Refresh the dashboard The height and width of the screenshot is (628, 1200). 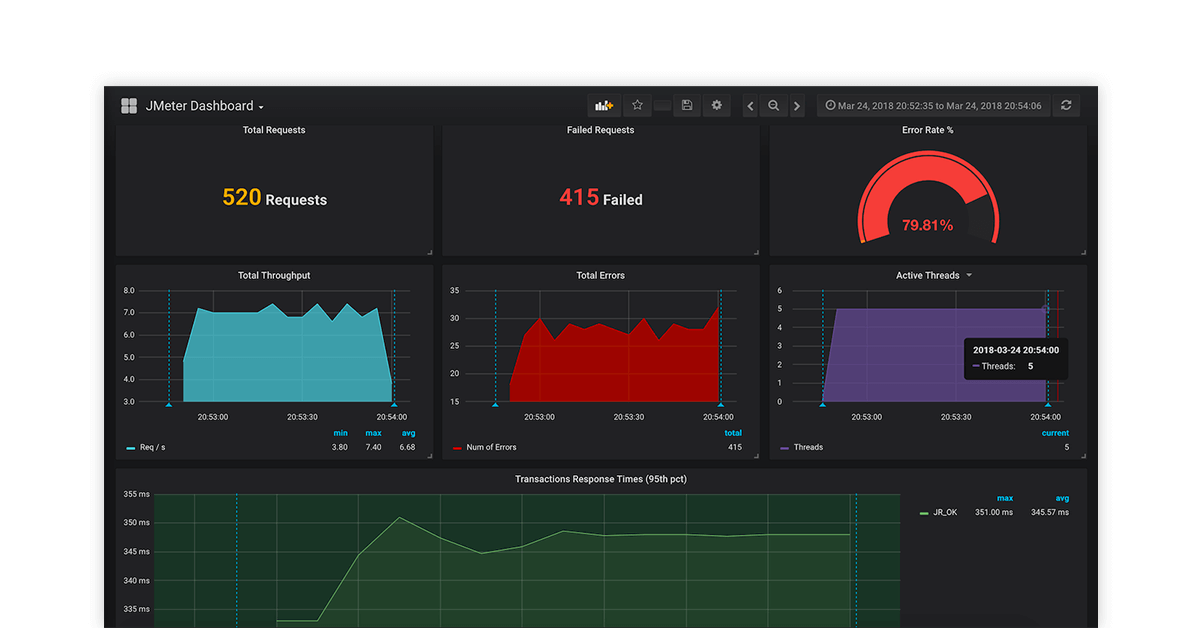1067,106
